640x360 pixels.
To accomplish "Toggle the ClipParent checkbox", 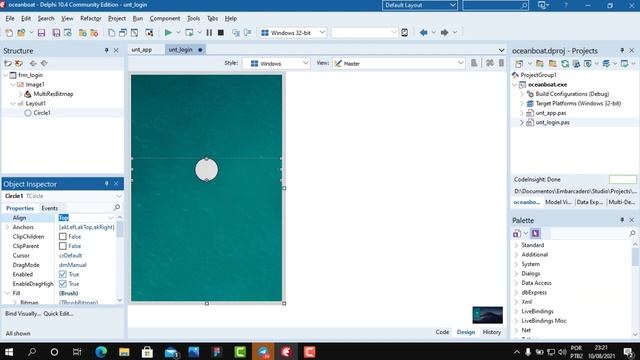I will 62,246.
